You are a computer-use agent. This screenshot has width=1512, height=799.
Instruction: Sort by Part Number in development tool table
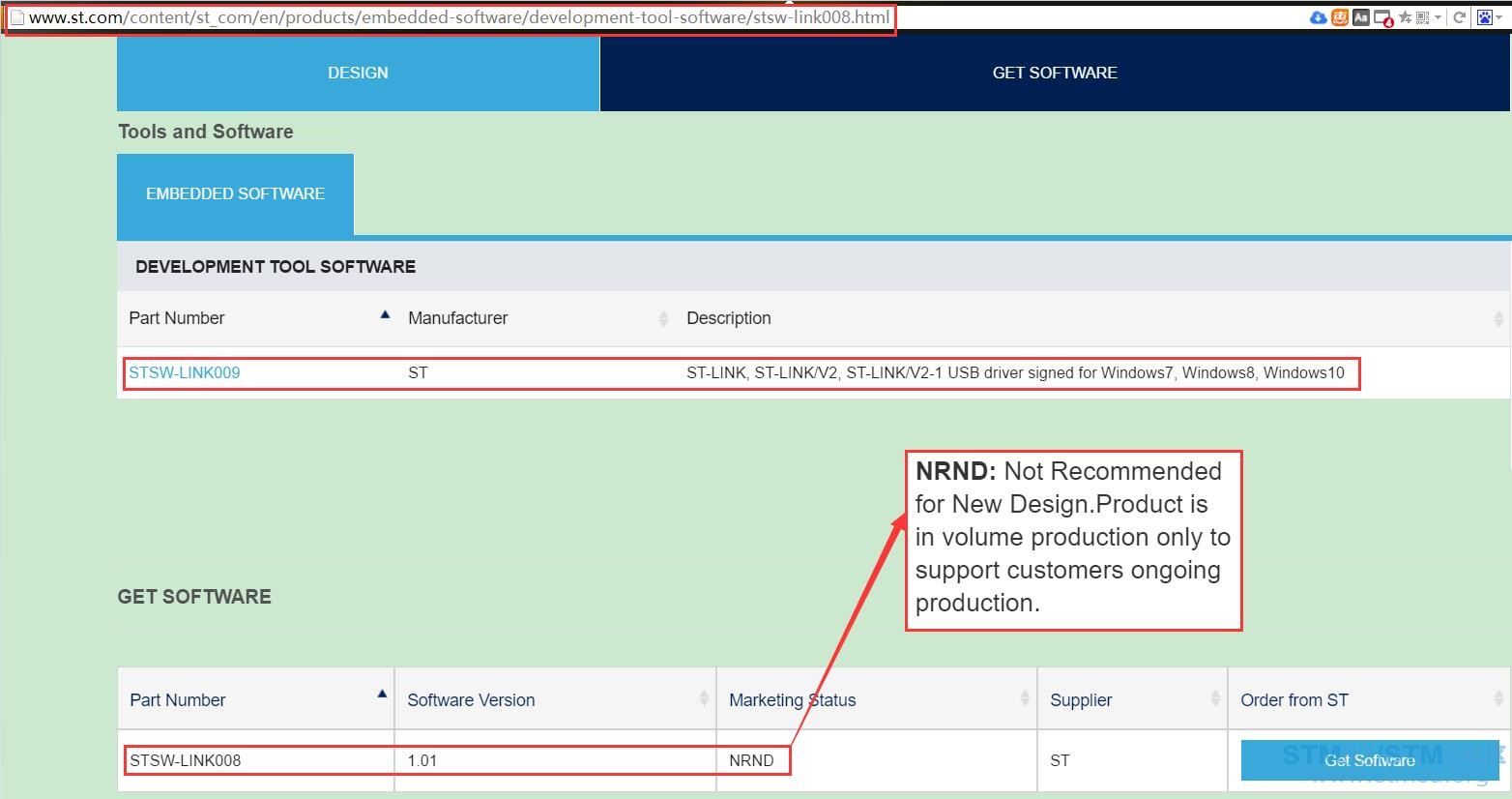[256, 318]
